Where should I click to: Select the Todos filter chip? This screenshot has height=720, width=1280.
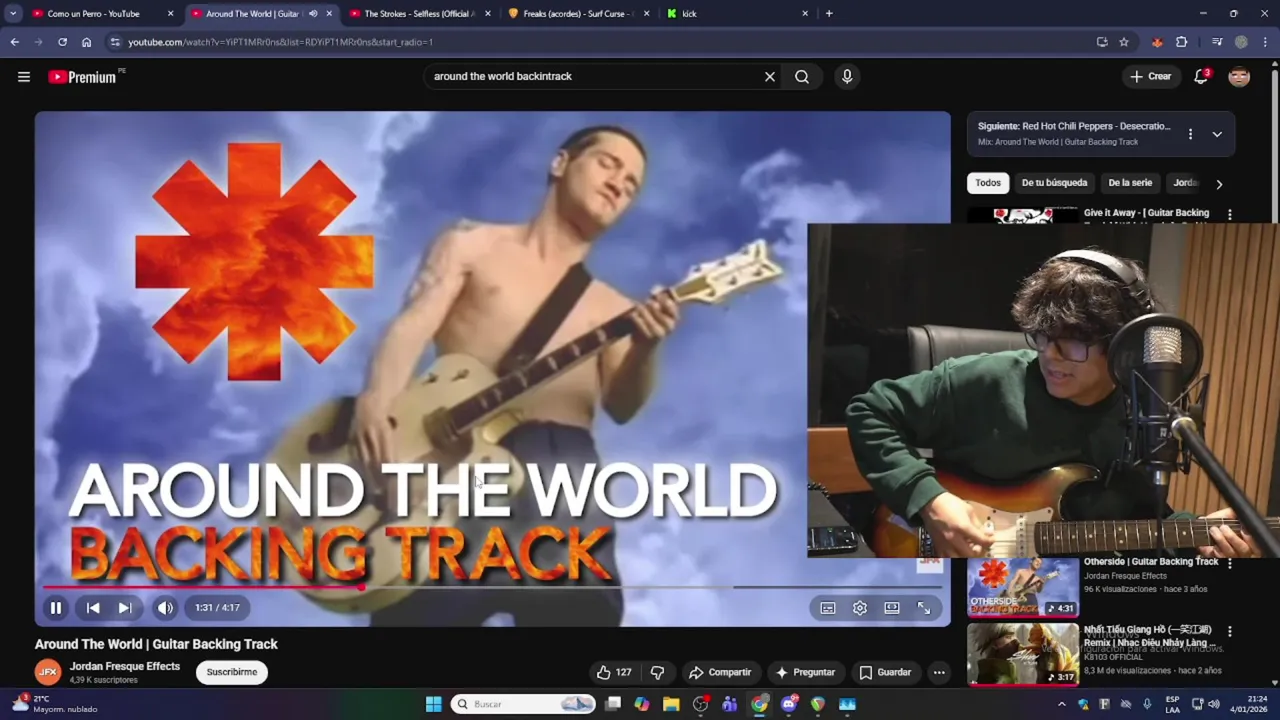click(x=988, y=183)
